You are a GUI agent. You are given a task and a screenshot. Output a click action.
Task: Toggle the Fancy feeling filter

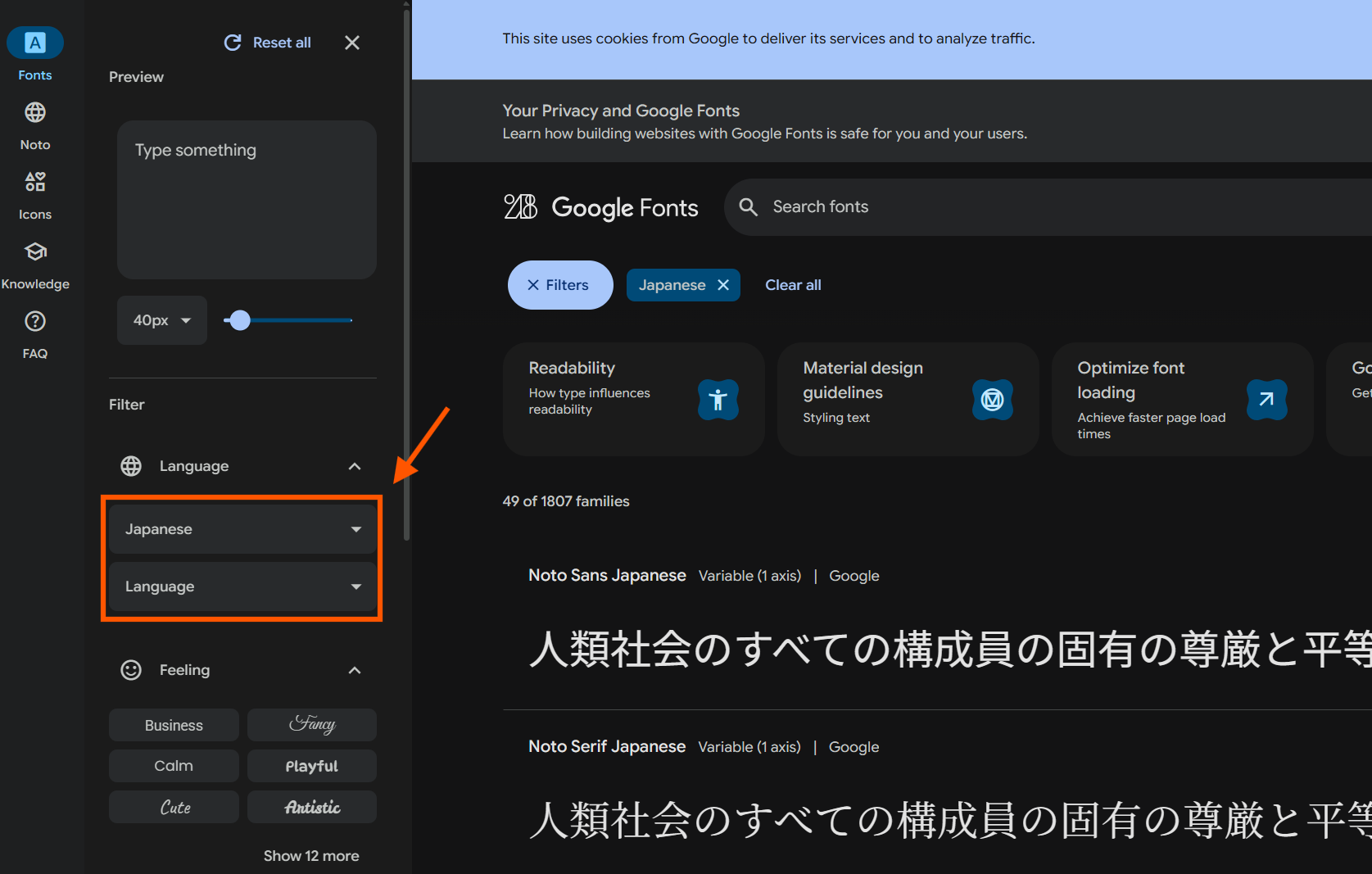(312, 725)
